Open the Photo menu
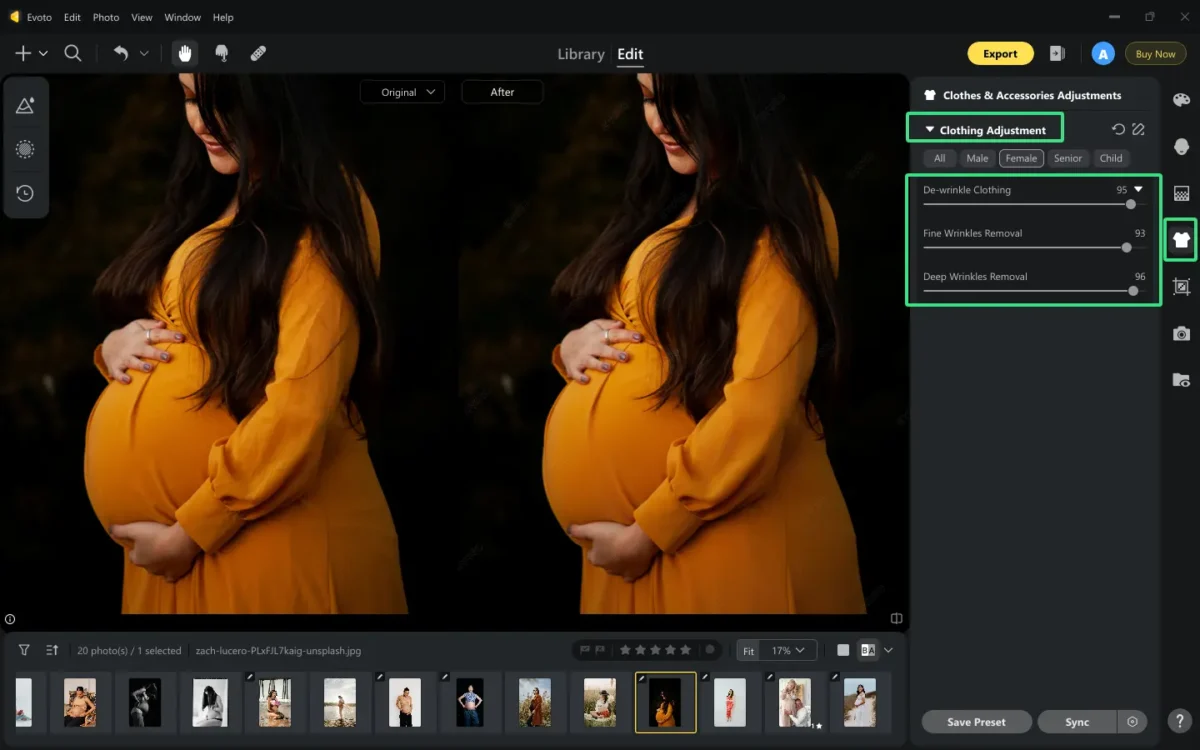Screen dimensions: 1200x750 pyautogui.click(x=106, y=17)
